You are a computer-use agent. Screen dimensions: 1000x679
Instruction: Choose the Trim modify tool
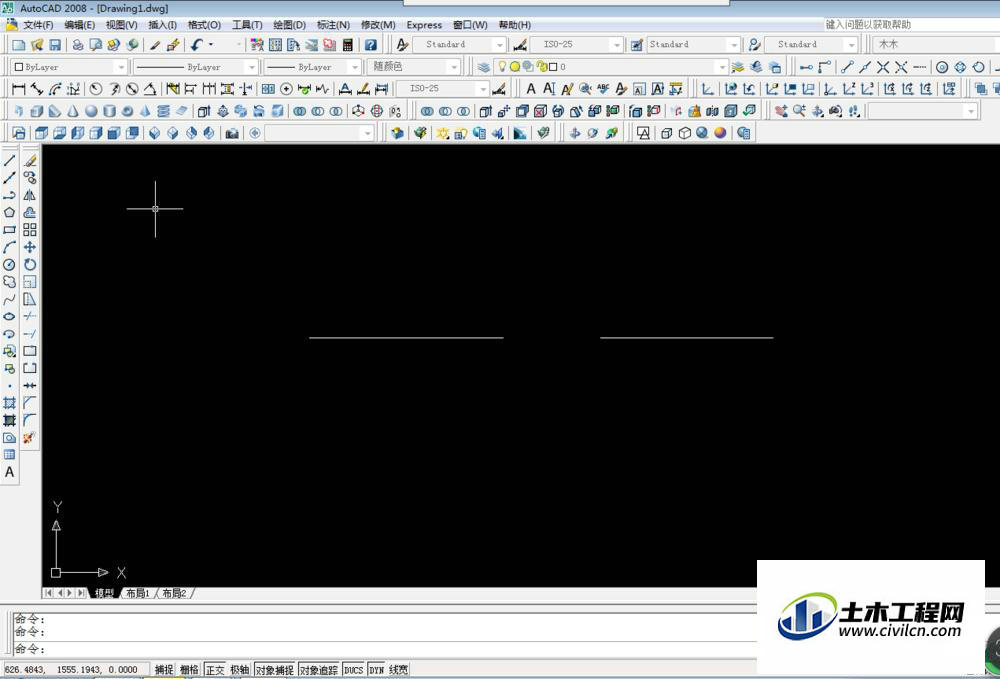click(29, 316)
